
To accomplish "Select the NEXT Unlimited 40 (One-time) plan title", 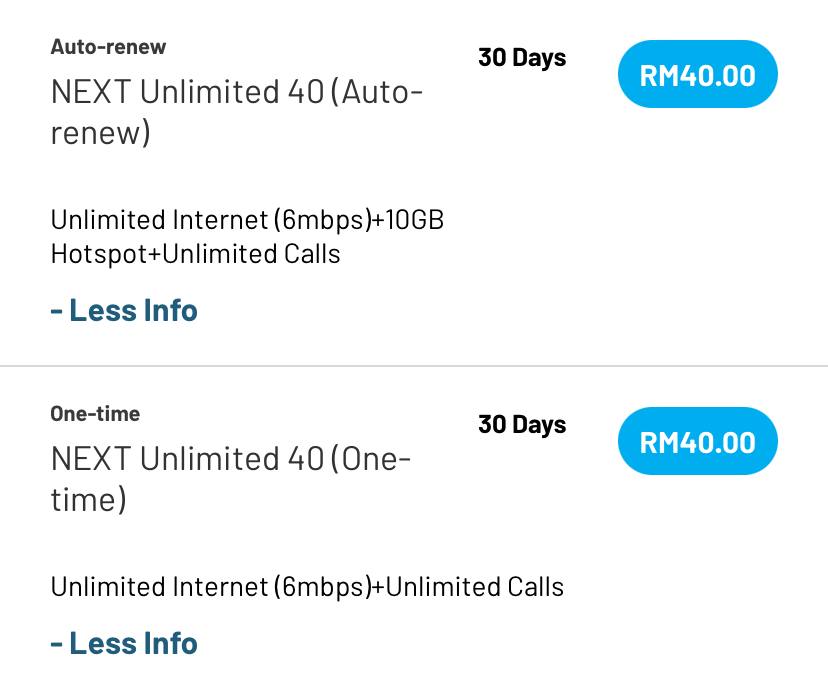I will pos(231,478).
